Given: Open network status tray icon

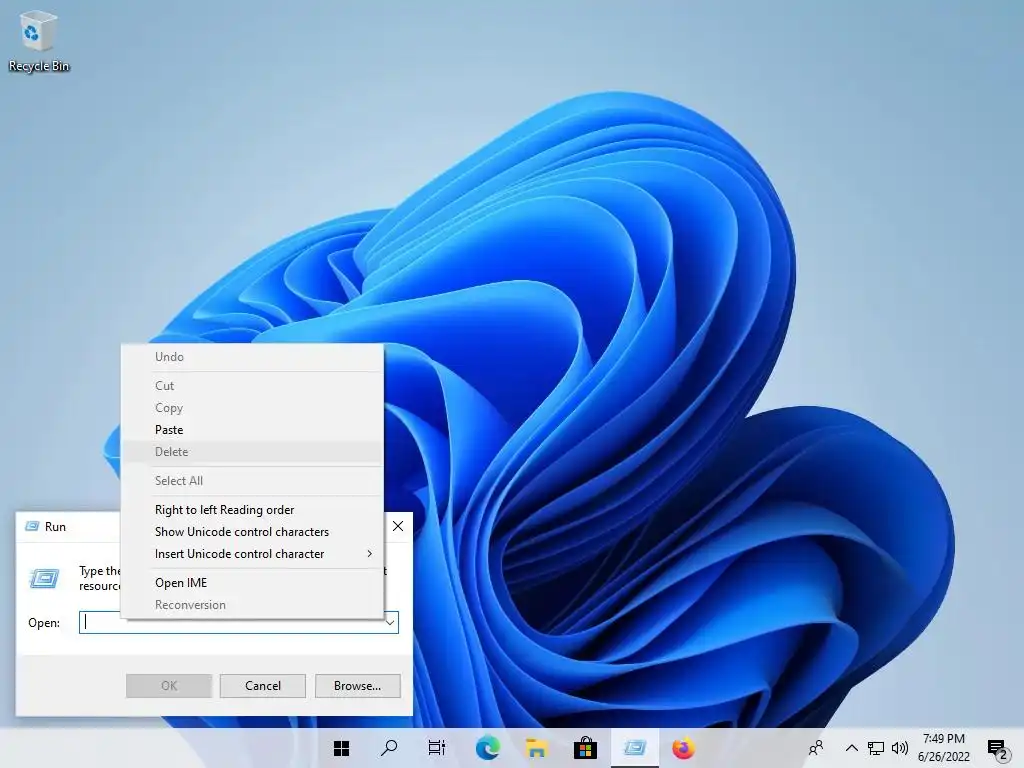Looking at the screenshot, I should coord(876,748).
